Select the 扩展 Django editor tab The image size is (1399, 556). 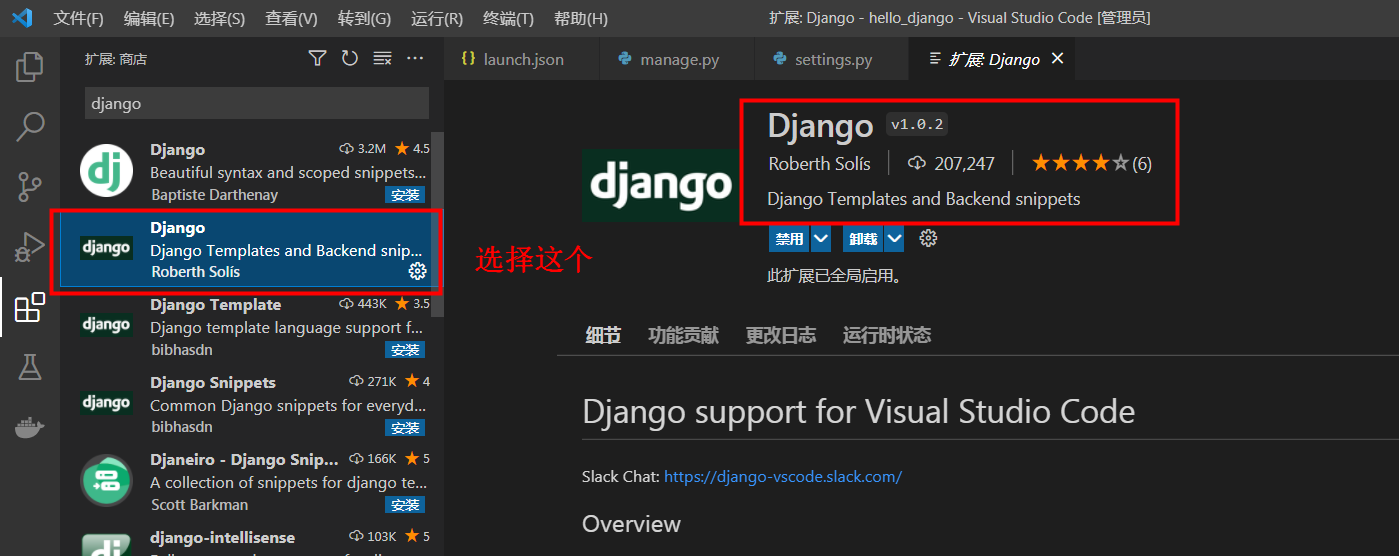pos(992,59)
